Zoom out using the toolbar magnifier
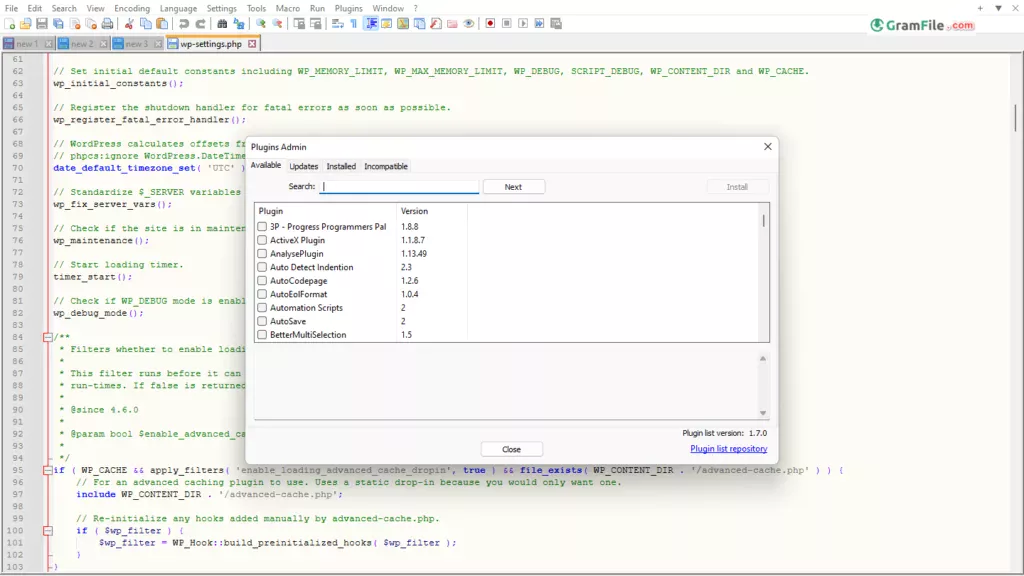This screenshot has height=576, width=1024. pos(278,24)
